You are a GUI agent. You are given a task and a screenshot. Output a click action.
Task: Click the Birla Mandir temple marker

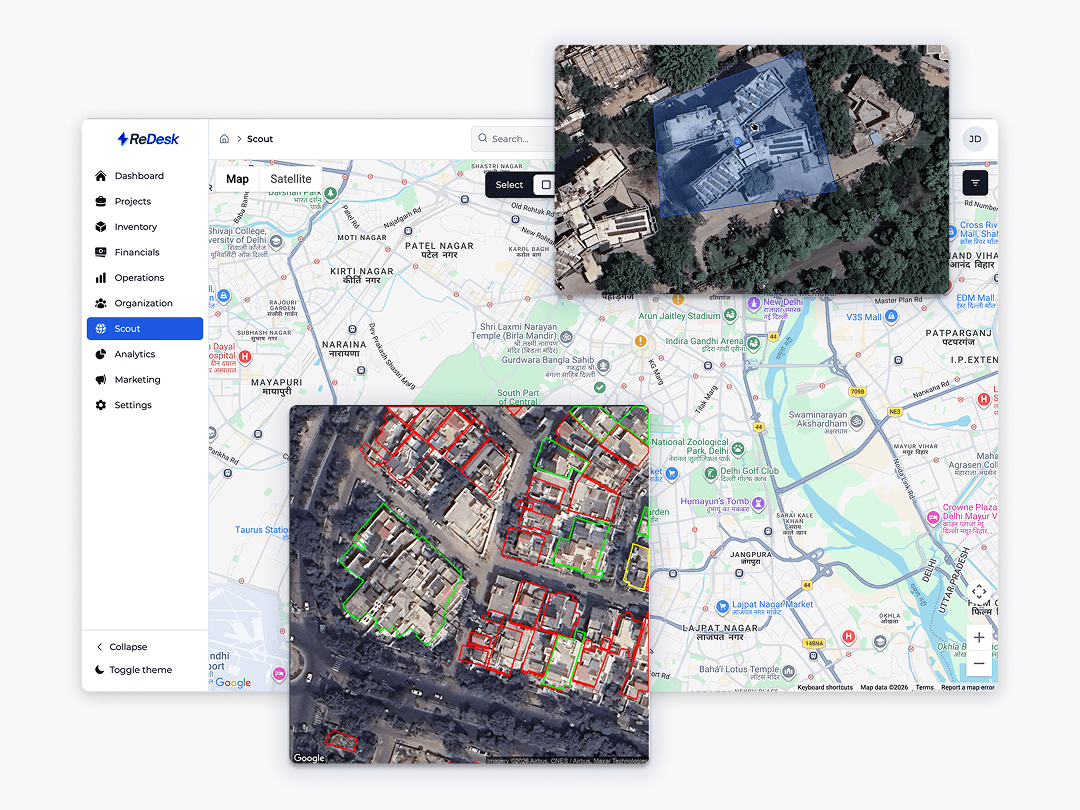coord(566,337)
